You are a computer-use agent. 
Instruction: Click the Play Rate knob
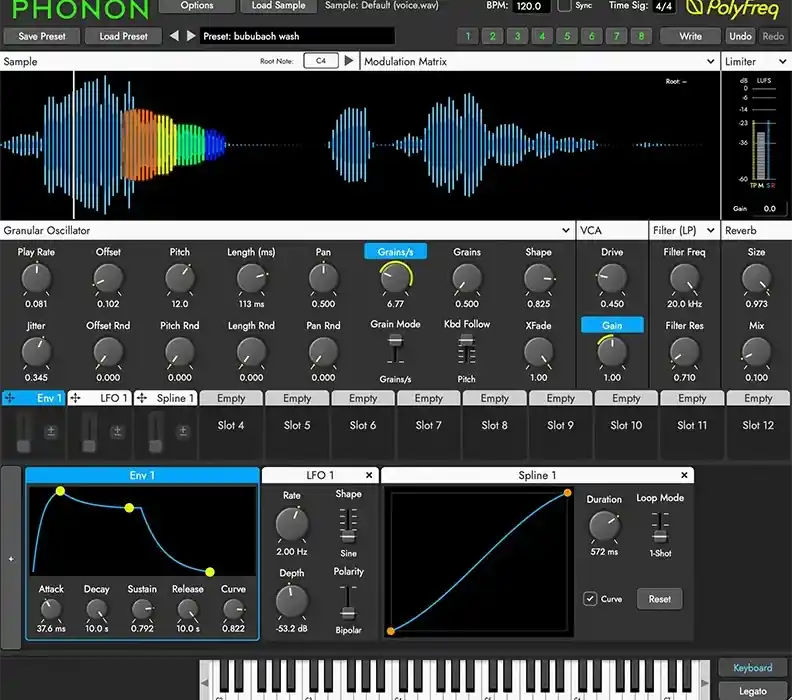pyautogui.click(x=36, y=278)
